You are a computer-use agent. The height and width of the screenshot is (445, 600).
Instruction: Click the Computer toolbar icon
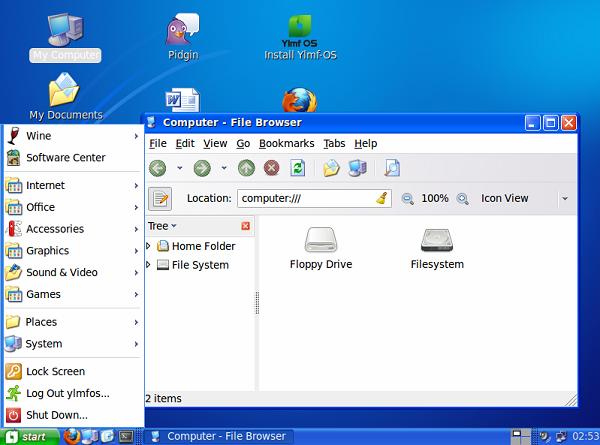click(357, 168)
